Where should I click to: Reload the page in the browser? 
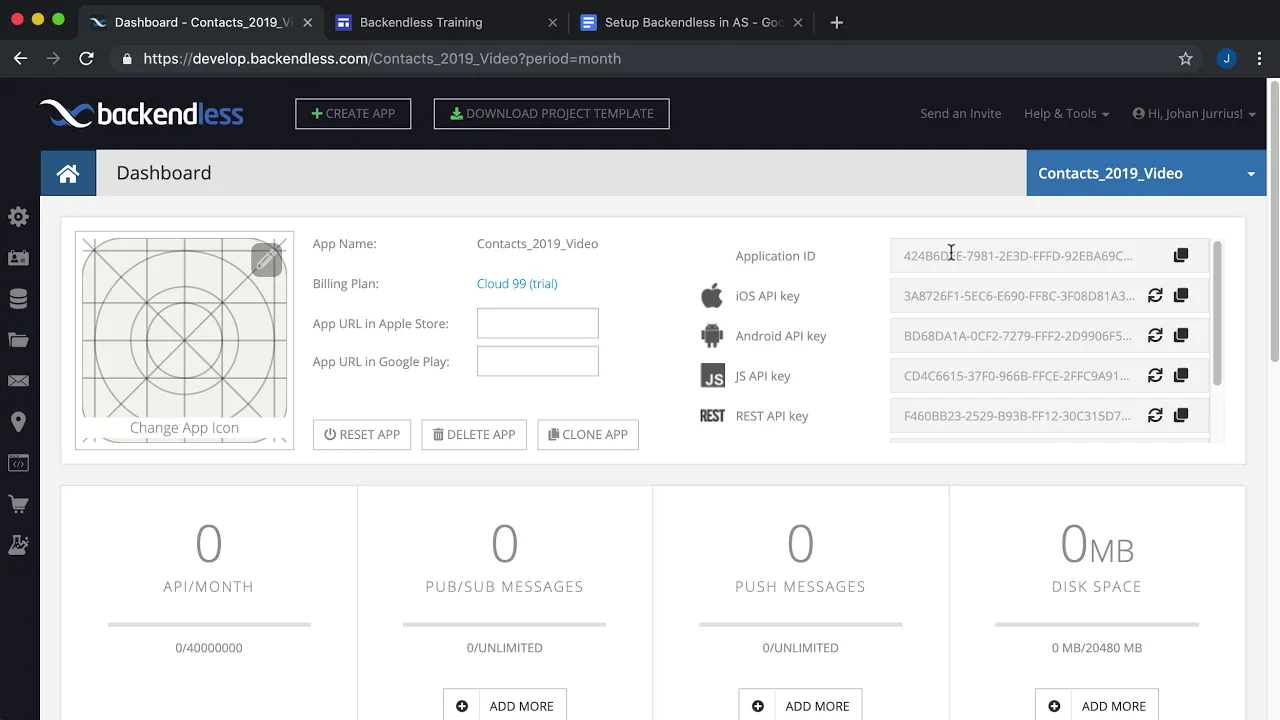pos(86,59)
